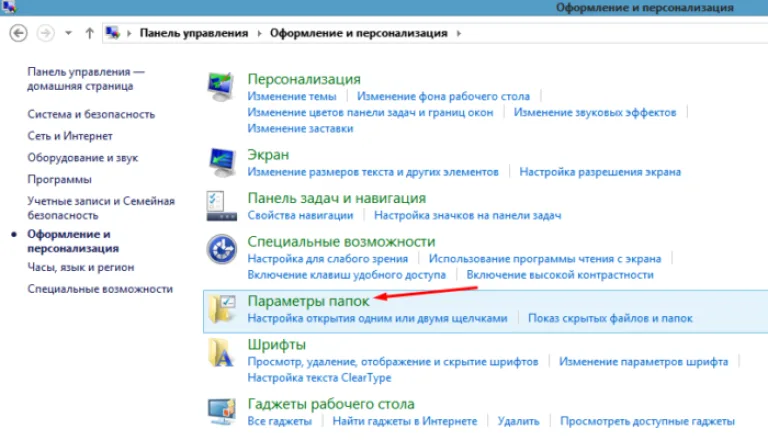Click the control panel icon in address bar

[x=113, y=33]
